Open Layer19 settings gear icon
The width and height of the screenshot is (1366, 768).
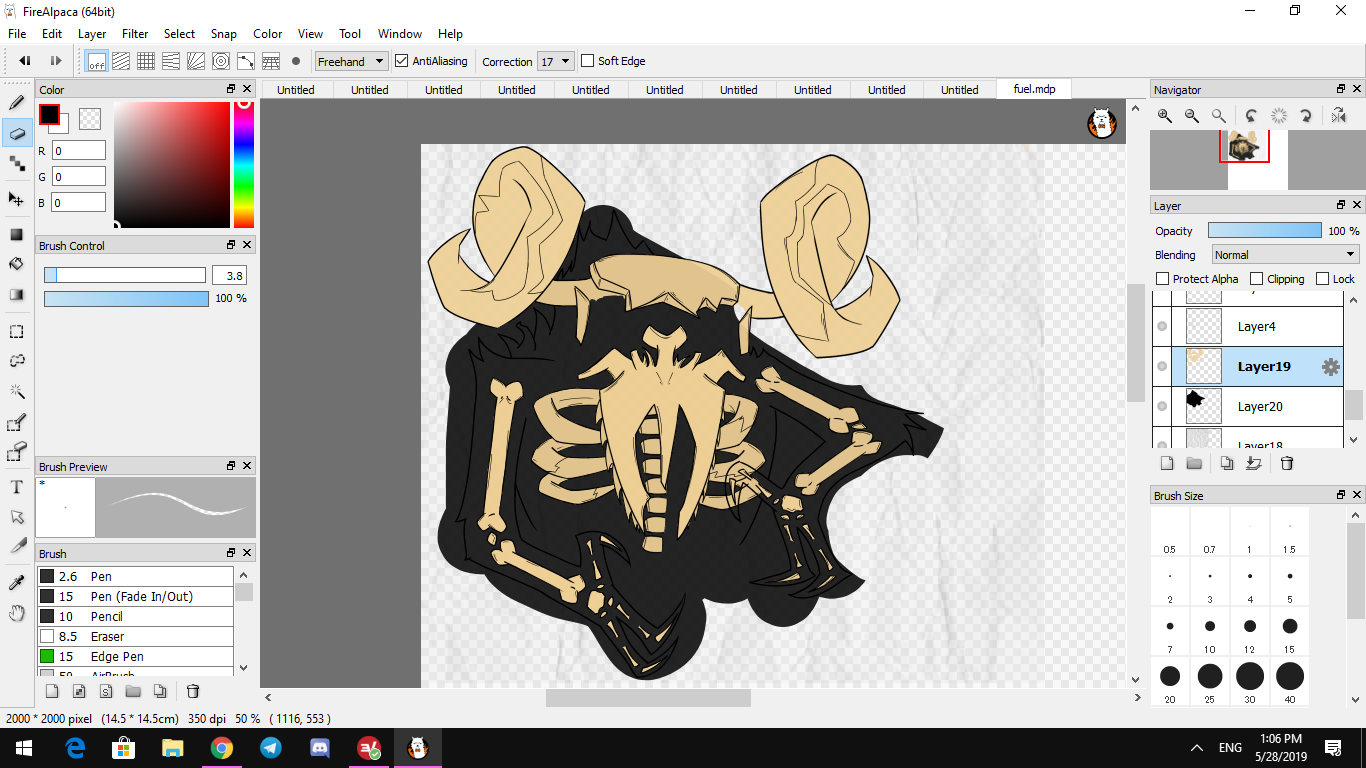pos(1330,367)
